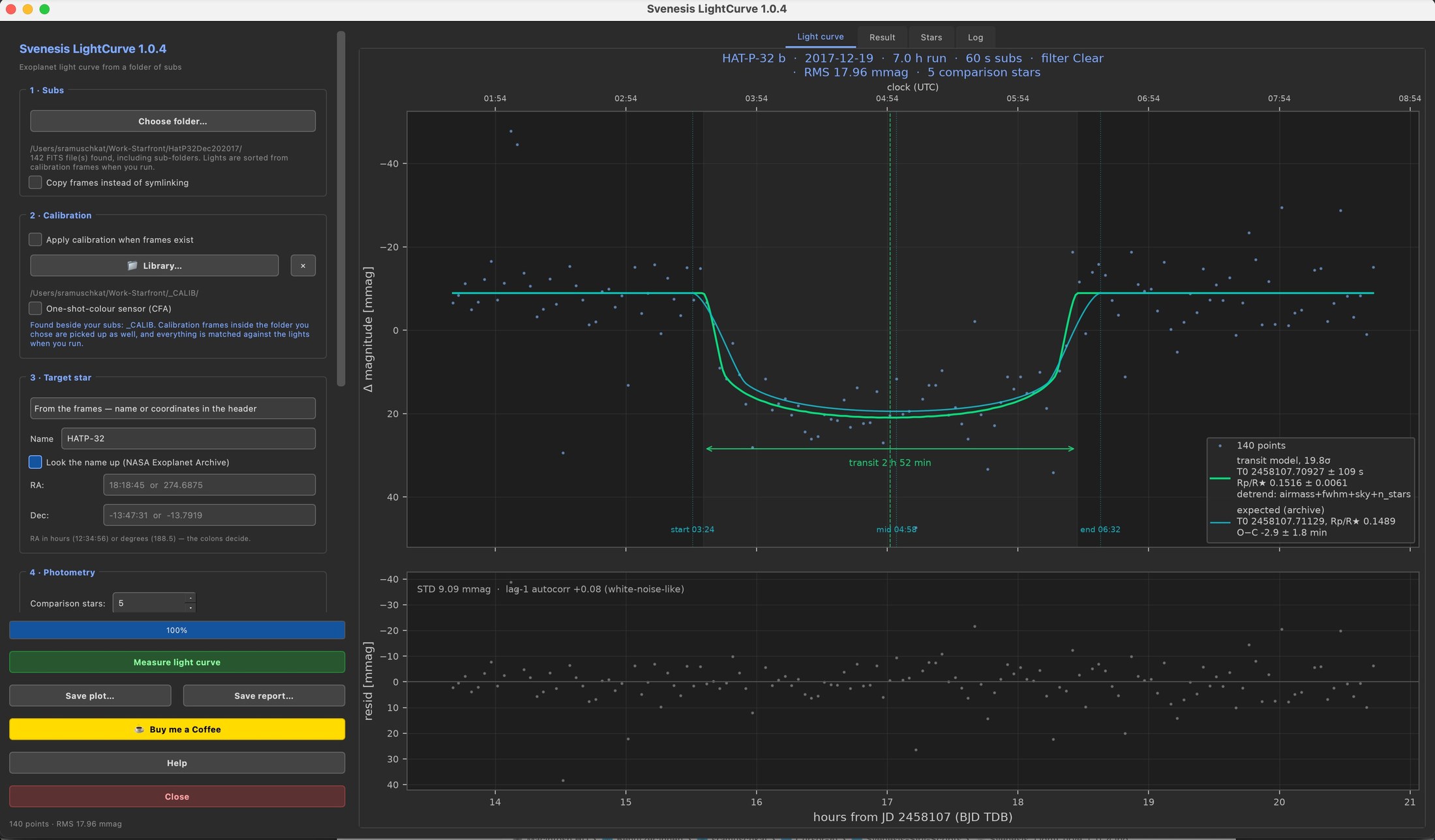Click the 'start 03:24' marker label
This screenshot has height=840, width=1435.
coord(692,530)
